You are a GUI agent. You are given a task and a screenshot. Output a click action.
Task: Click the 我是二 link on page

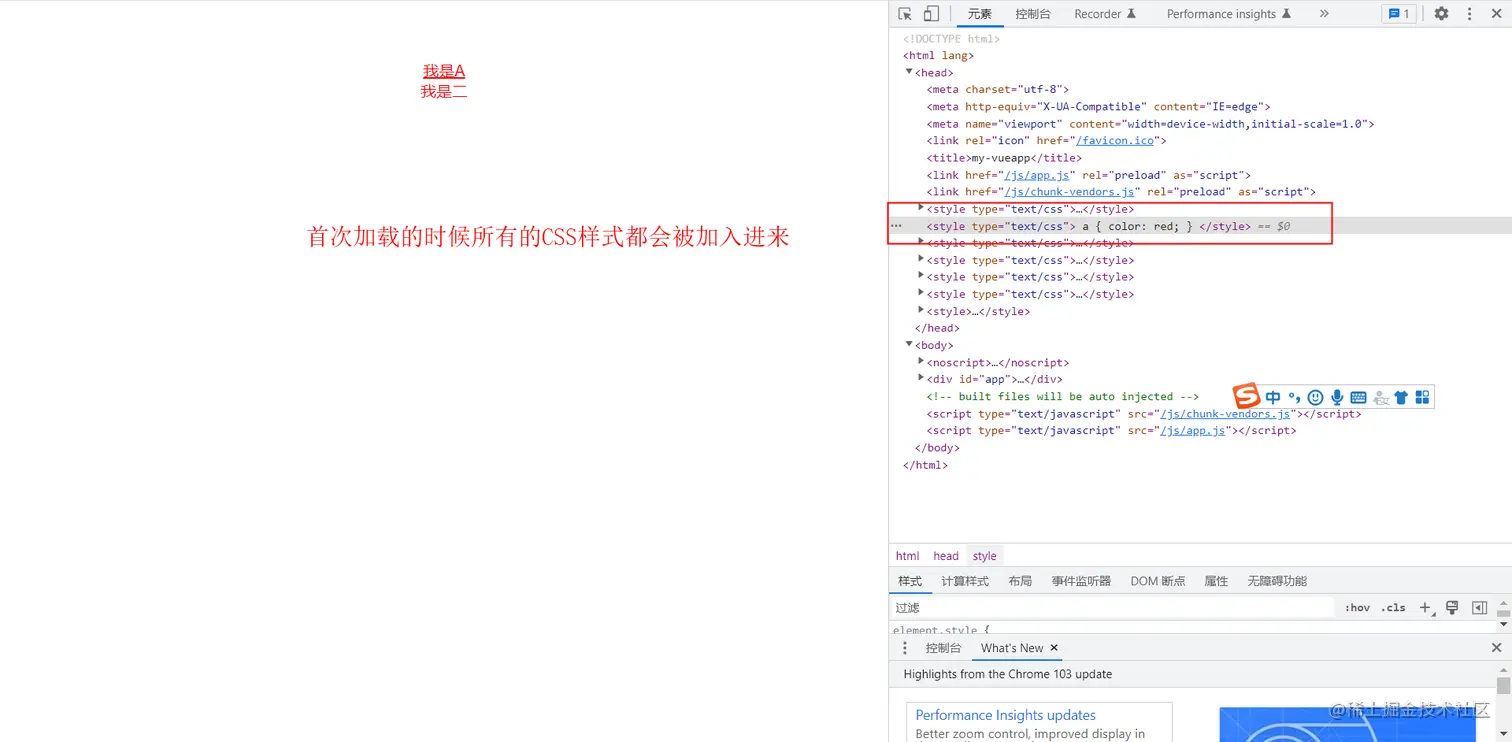(x=444, y=91)
